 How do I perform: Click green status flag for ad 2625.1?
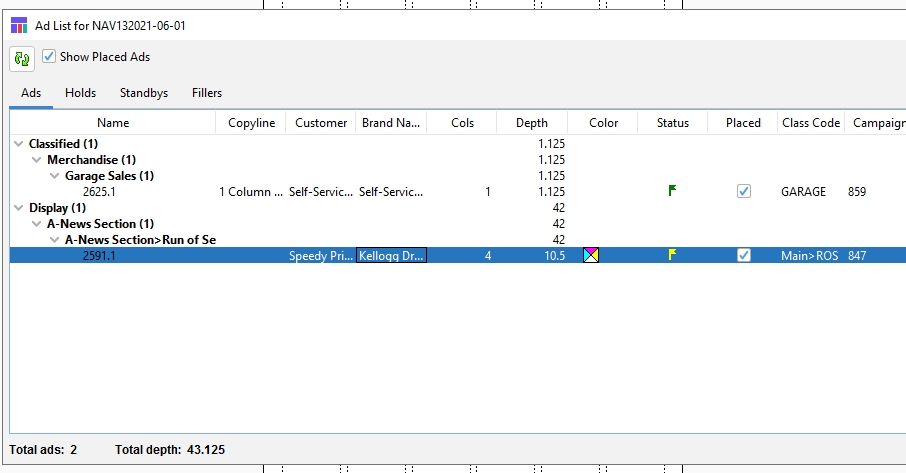click(672, 191)
